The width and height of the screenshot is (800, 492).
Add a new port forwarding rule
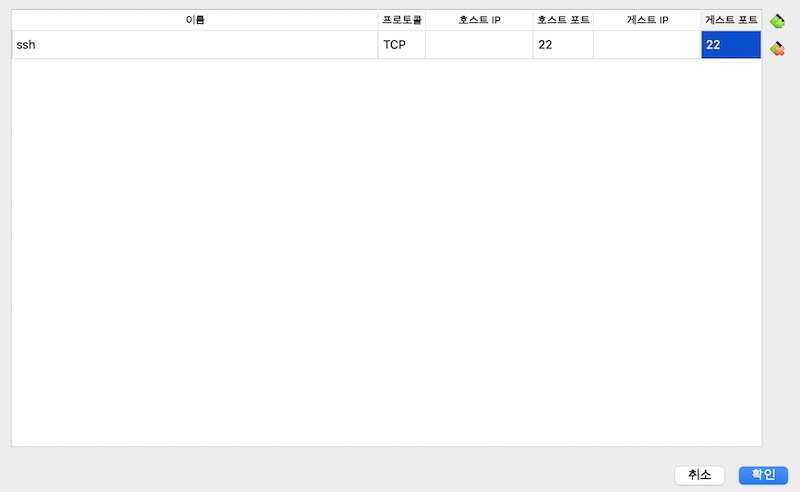point(777,21)
